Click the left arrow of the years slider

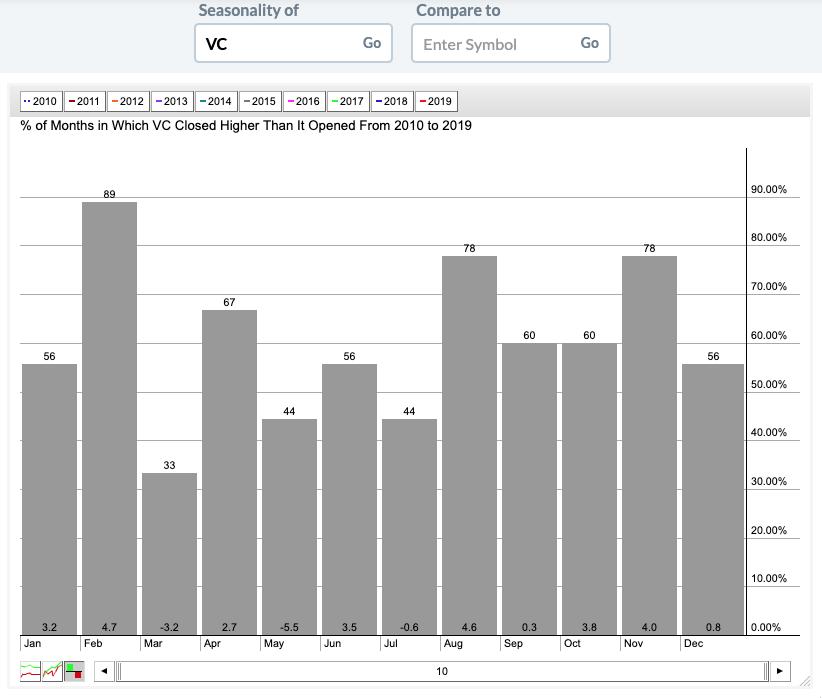pyautogui.click(x=104, y=671)
